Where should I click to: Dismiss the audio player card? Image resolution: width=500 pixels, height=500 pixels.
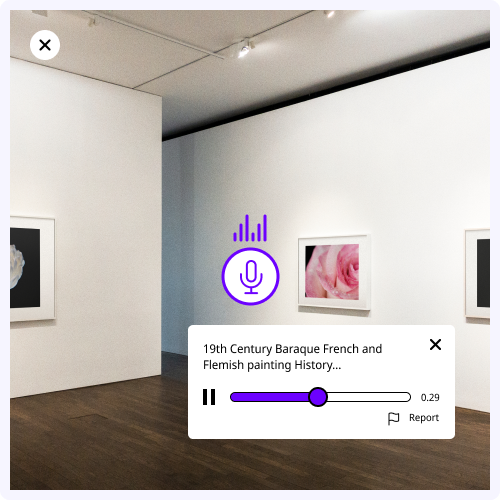coord(435,344)
